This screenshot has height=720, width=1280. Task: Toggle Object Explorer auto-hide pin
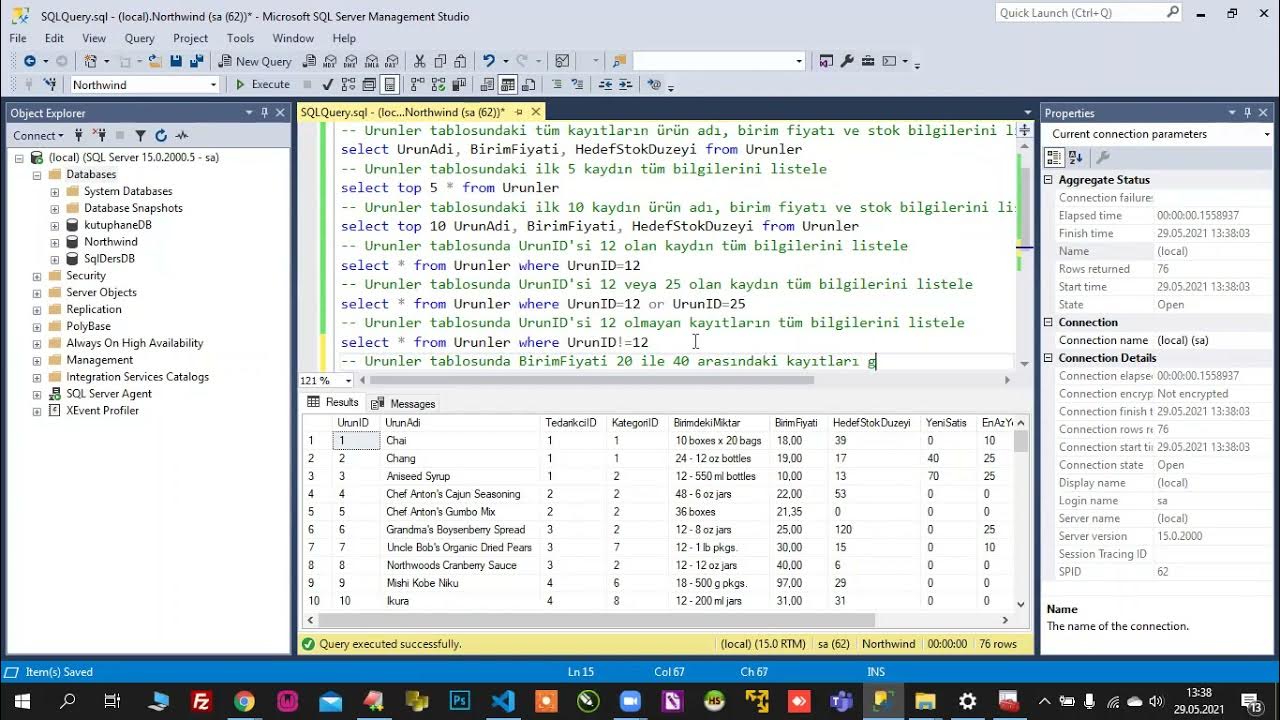pos(263,113)
